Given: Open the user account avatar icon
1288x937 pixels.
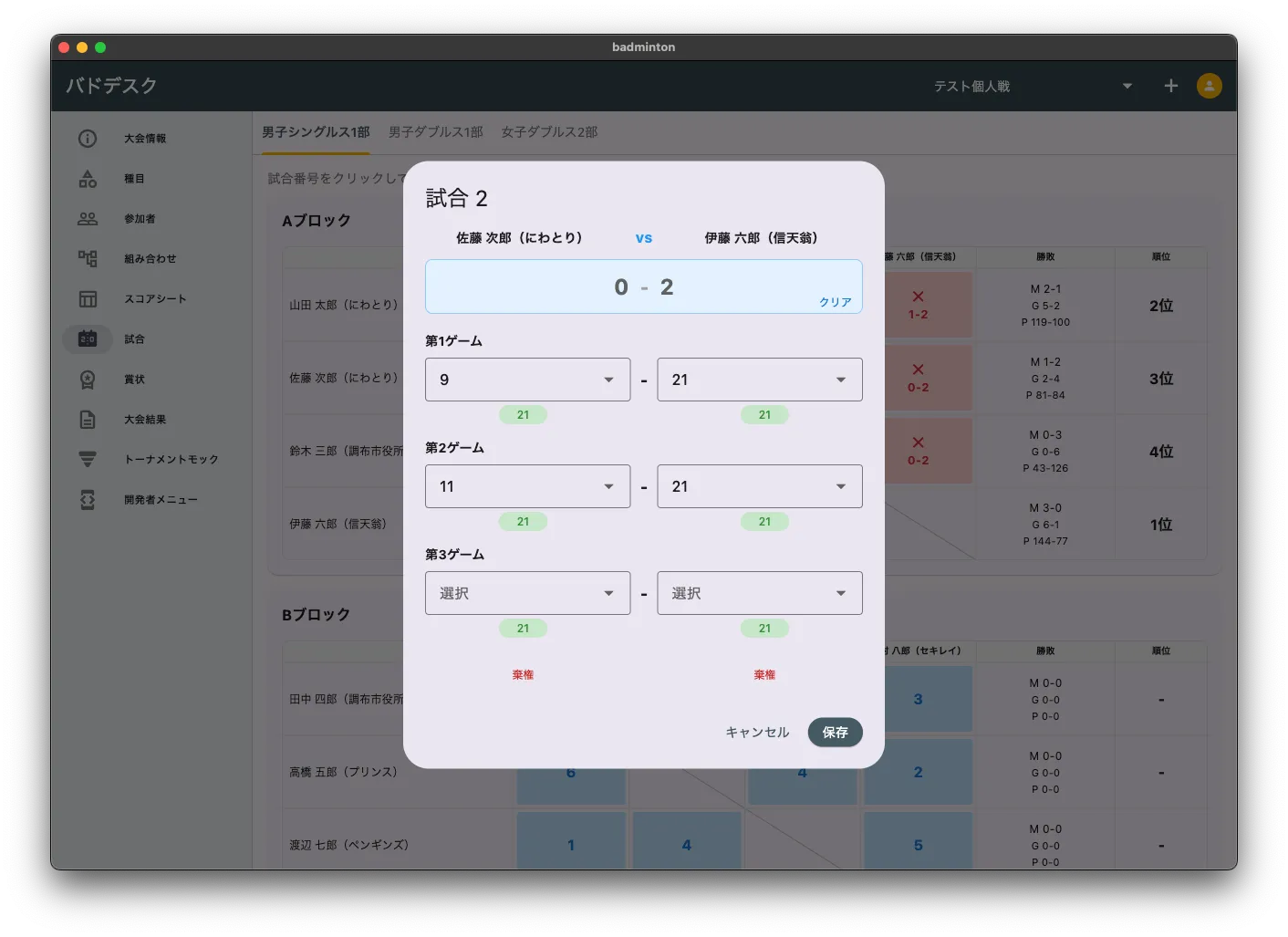Looking at the screenshot, I should tap(1209, 86).
